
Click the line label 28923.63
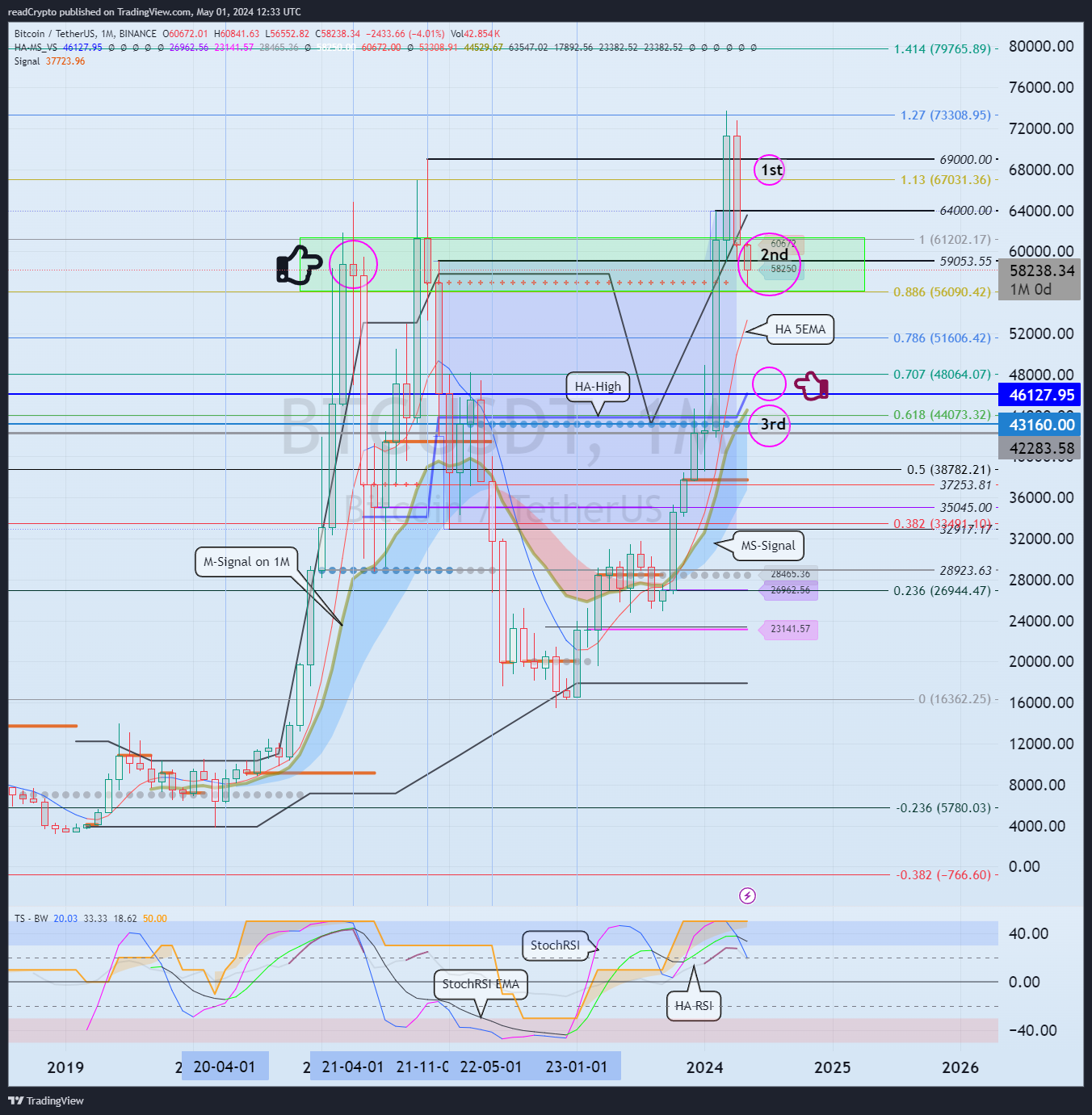(965, 571)
